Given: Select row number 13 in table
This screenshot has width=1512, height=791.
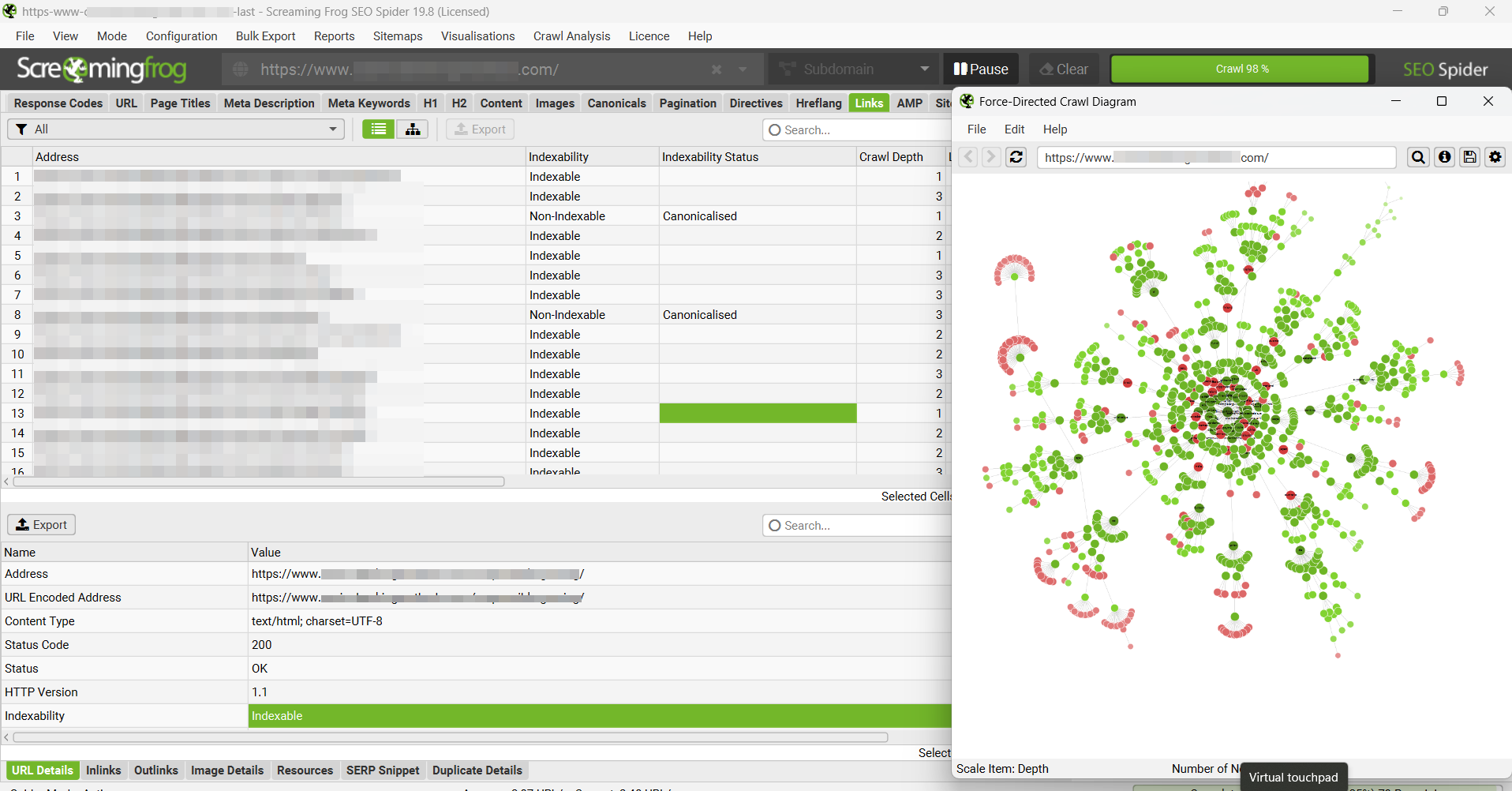Looking at the screenshot, I should pyautogui.click(x=17, y=414).
